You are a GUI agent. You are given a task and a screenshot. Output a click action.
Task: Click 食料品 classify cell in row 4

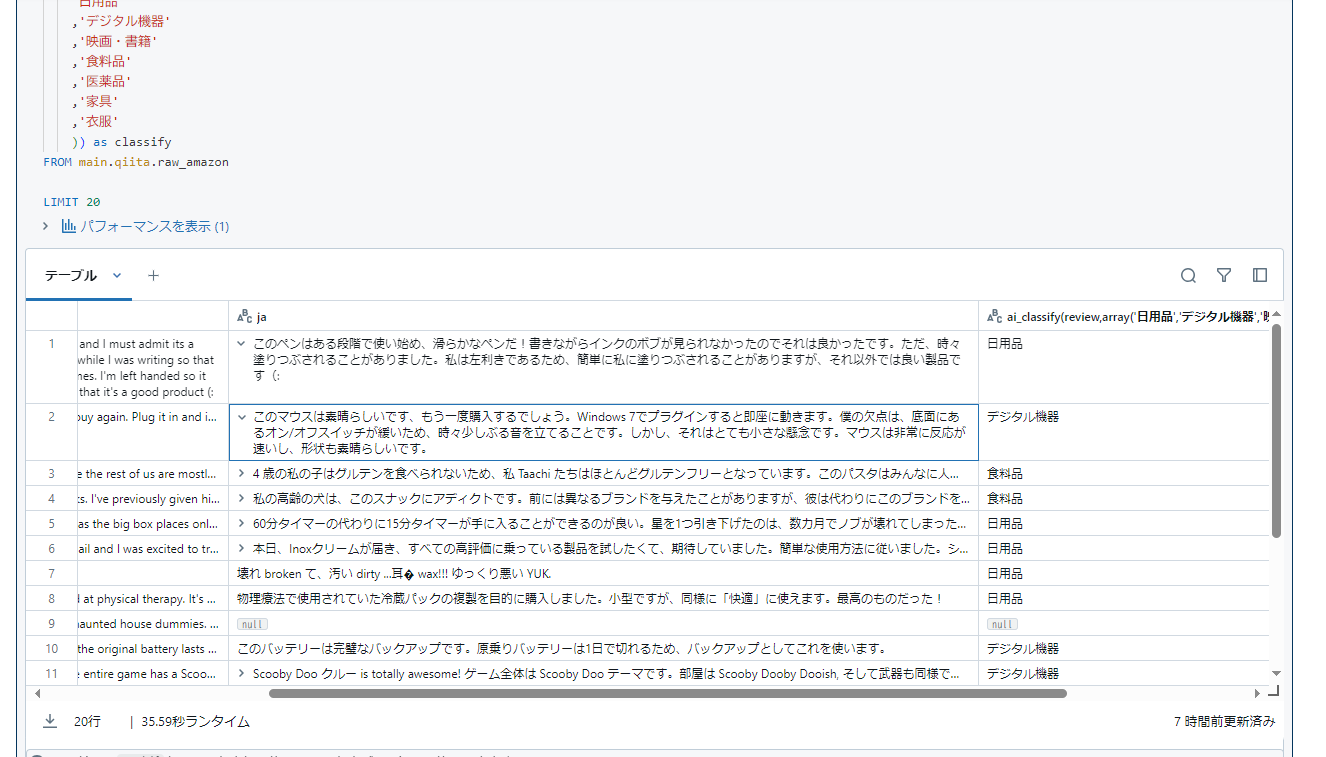[x=1124, y=498]
